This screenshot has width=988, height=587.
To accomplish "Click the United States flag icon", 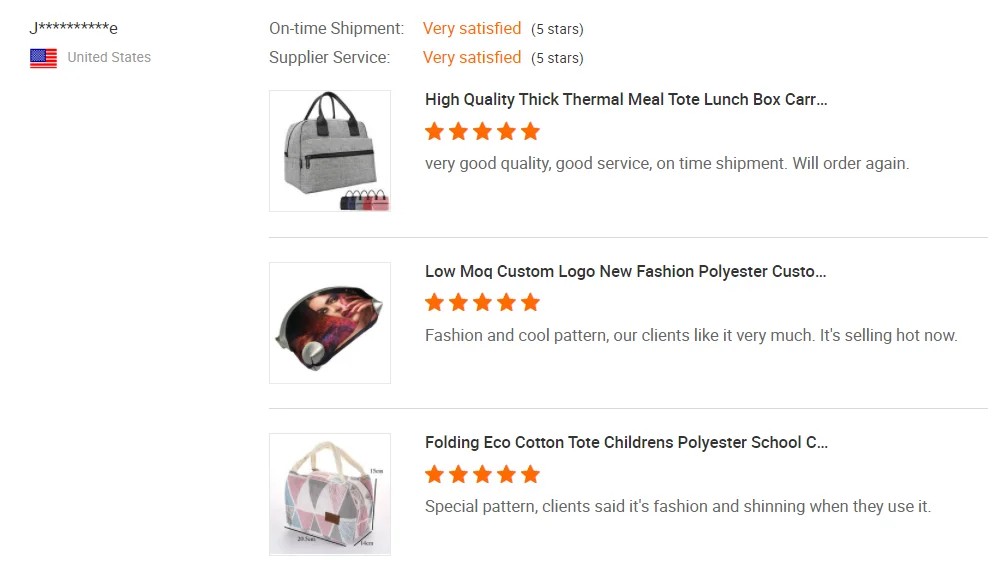I will coord(43,58).
